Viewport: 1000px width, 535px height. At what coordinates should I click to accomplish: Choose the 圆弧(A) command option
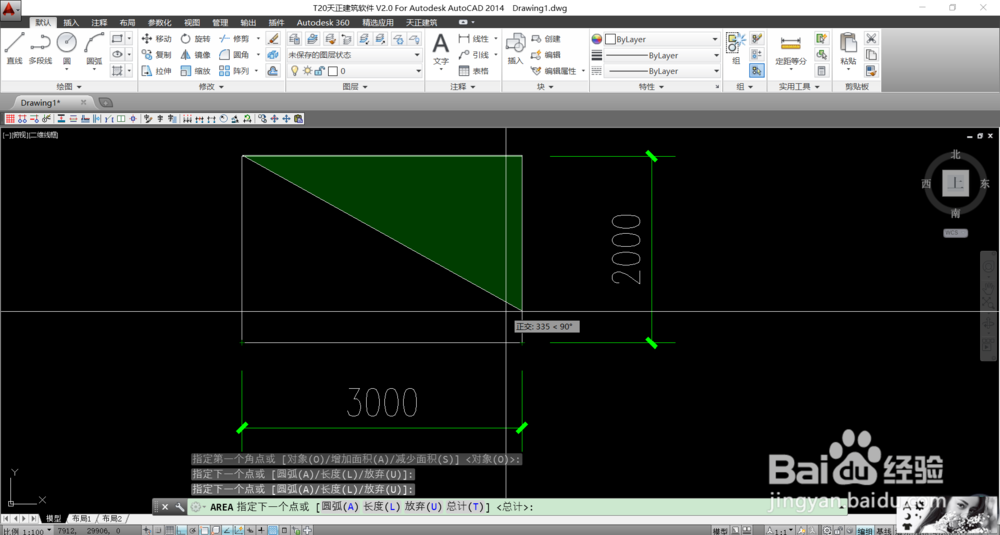pos(340,507)
